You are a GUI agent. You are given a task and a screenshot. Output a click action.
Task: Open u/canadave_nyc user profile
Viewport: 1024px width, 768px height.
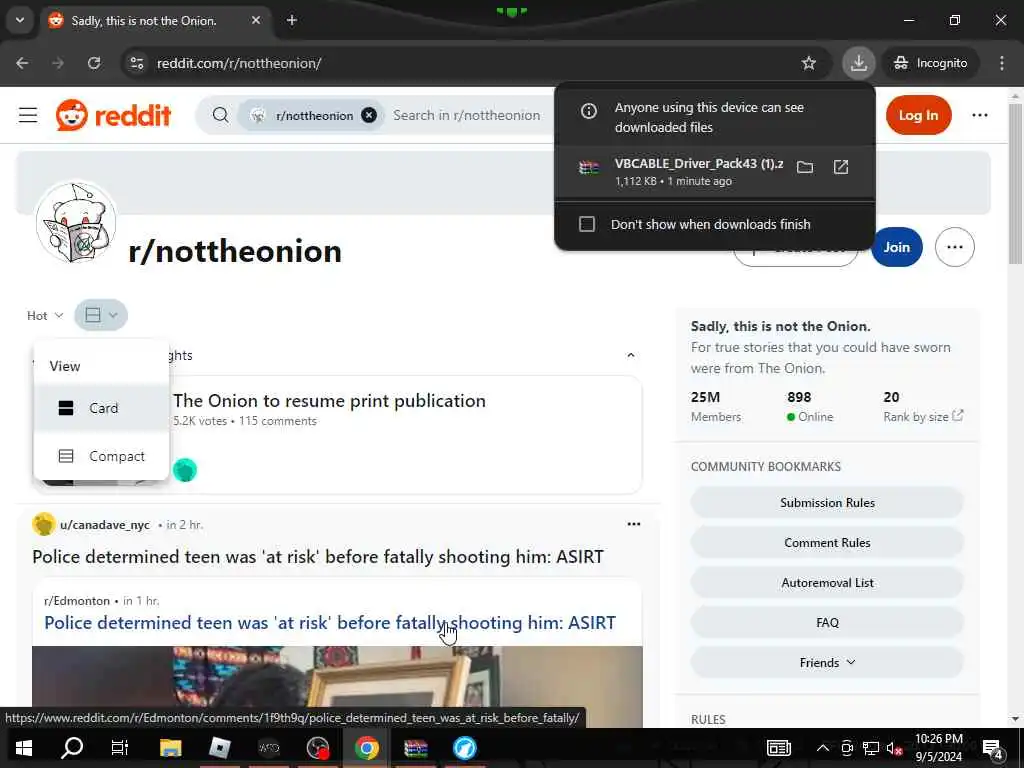104,525
